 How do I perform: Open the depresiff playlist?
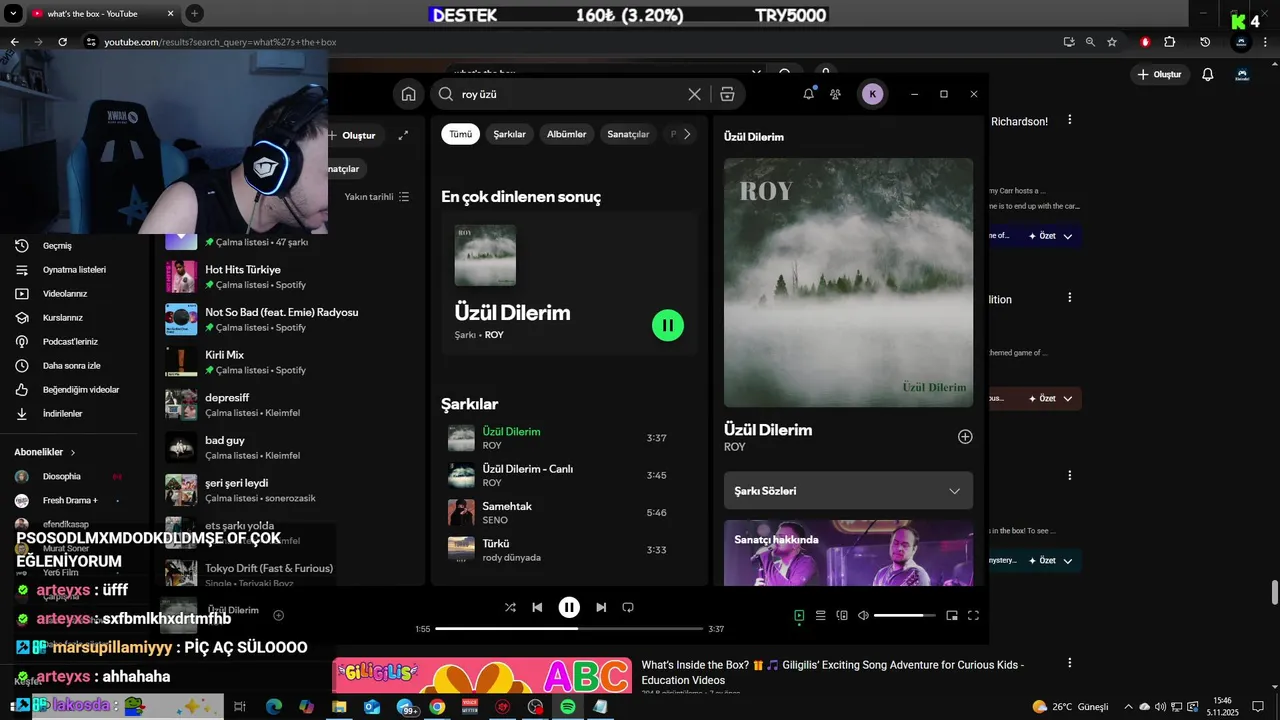(x=290, y=405)
